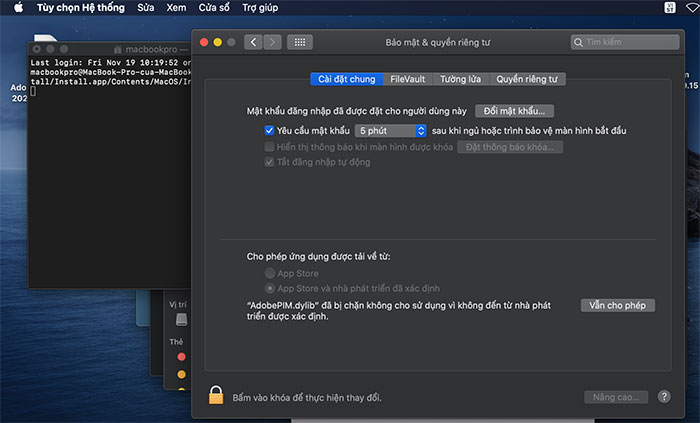Toggle "Yêu cầu mật khẩu" checkbox

pyautogui.click(x=269, y=131)
